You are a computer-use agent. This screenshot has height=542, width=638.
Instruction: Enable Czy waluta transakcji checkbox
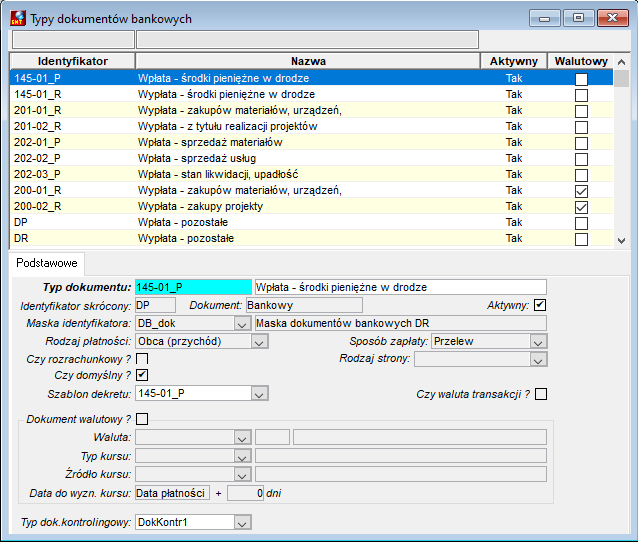tap(541, 394)
